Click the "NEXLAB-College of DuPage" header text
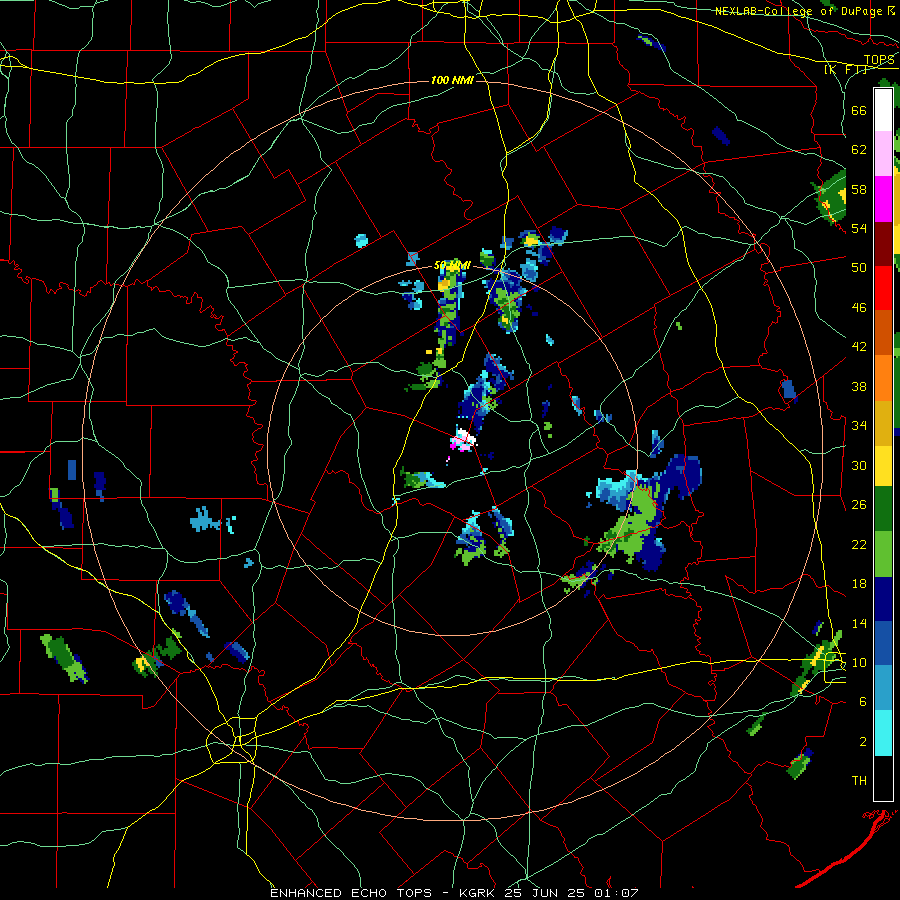 tap(798, 11)
